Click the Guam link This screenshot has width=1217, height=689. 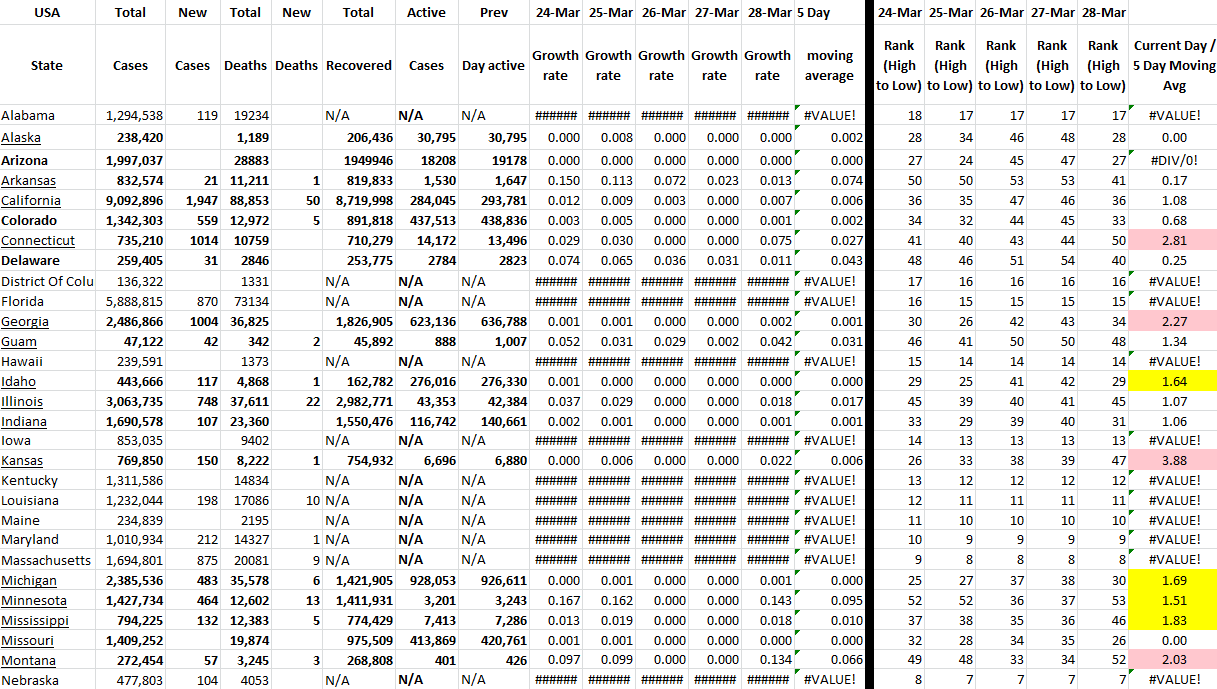[19, 341]
